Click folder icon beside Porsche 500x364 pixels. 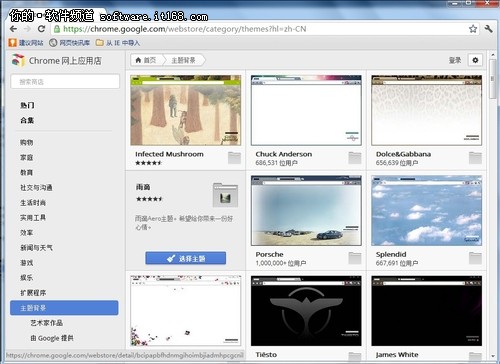(x=355, y=258)
